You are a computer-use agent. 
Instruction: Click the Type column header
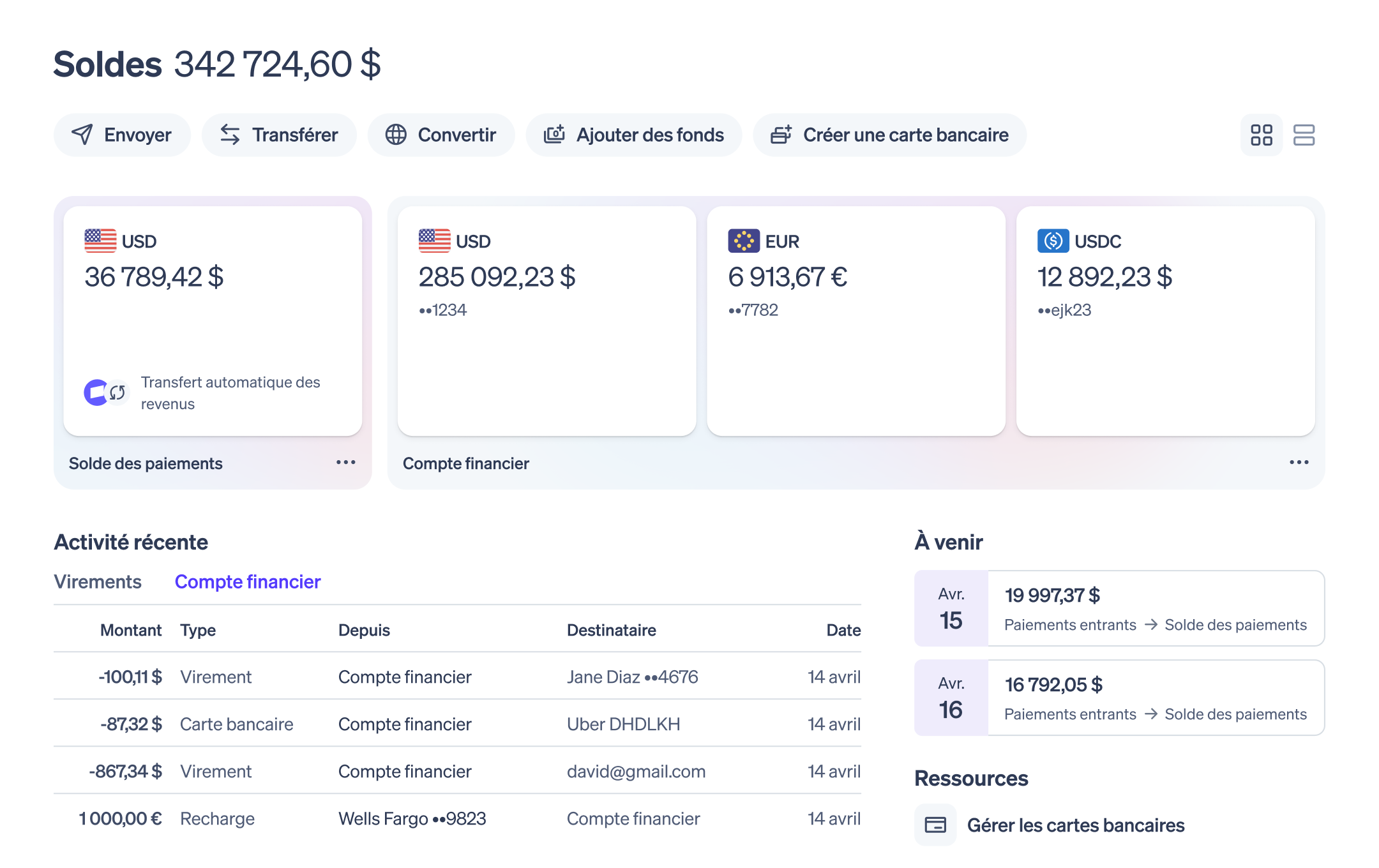pos(198,630)
